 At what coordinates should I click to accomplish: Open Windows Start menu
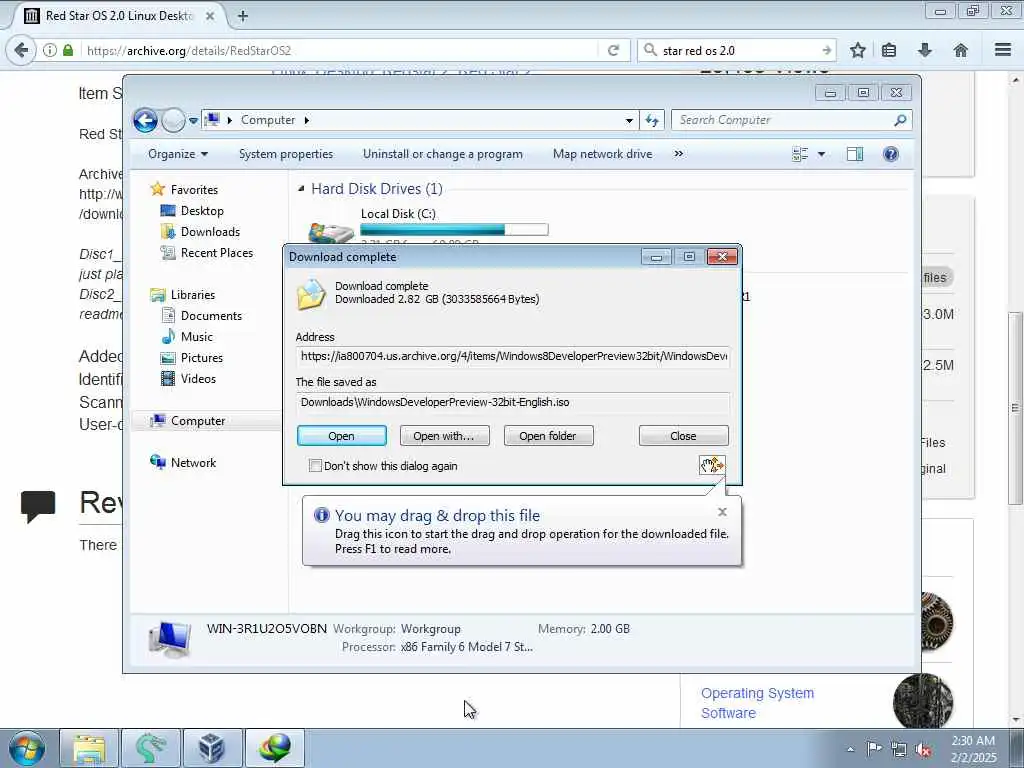pos(27,748)
